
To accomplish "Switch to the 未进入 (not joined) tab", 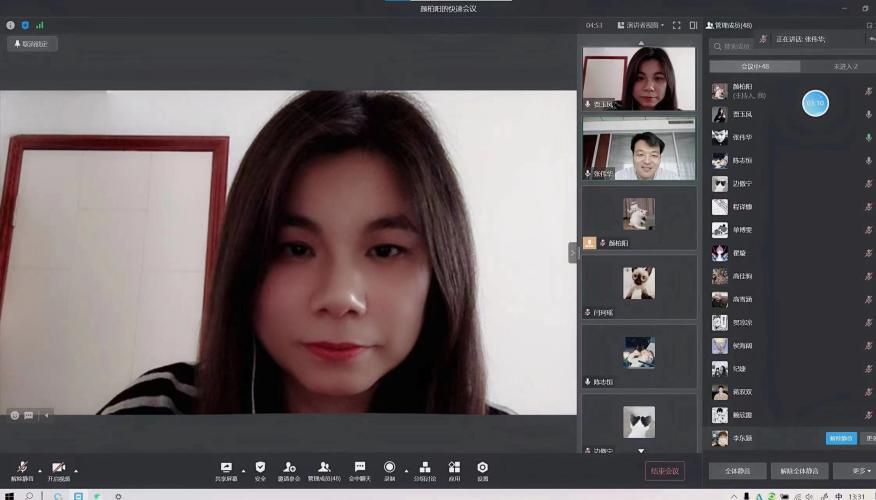I will pos(844,66).
